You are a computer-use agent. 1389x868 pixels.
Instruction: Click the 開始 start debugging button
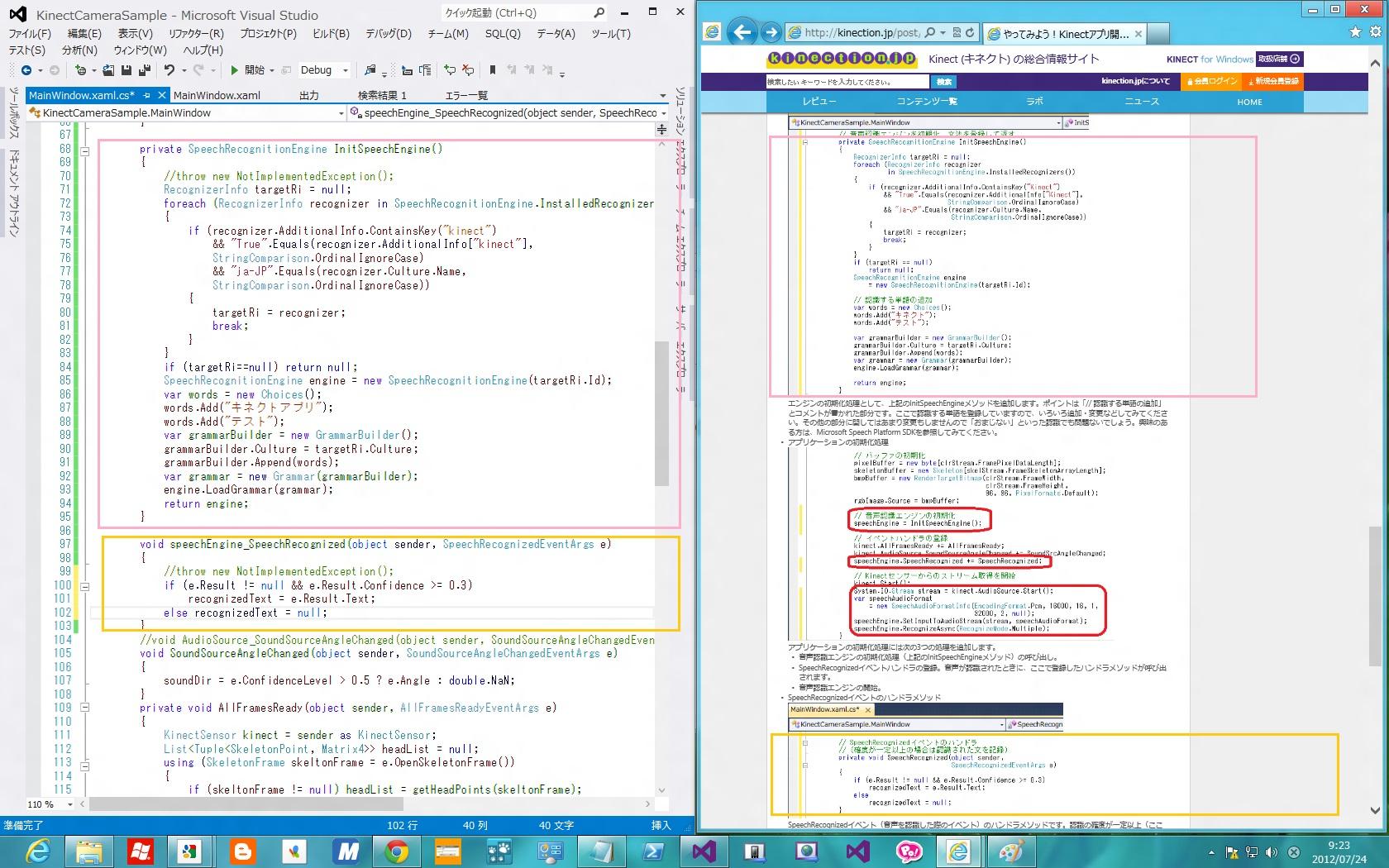(x=248, y=70)
